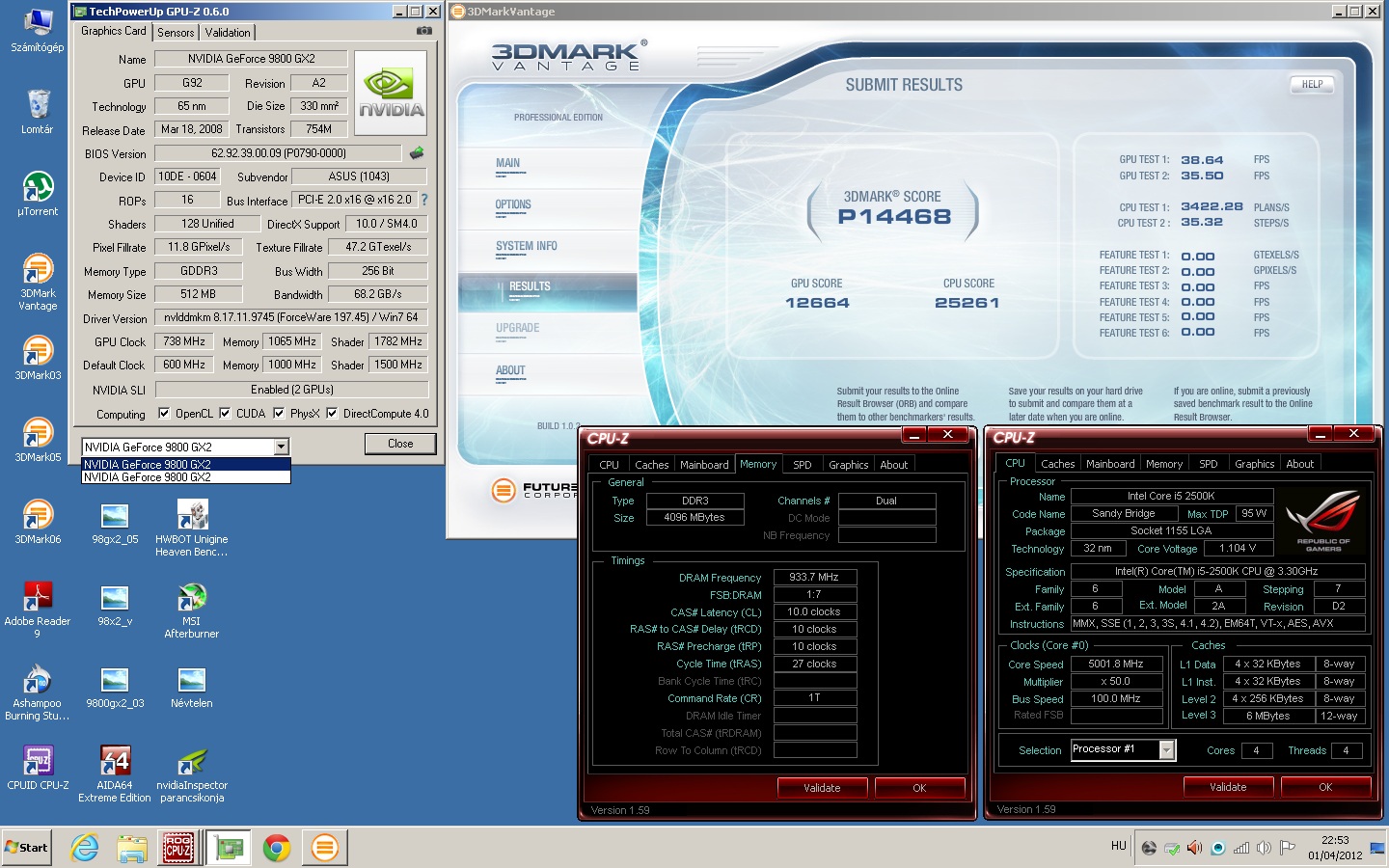Click Internet Explorer in the taskbar
1389x868 pixels.
pyautogui.click(x=85, y=848)
